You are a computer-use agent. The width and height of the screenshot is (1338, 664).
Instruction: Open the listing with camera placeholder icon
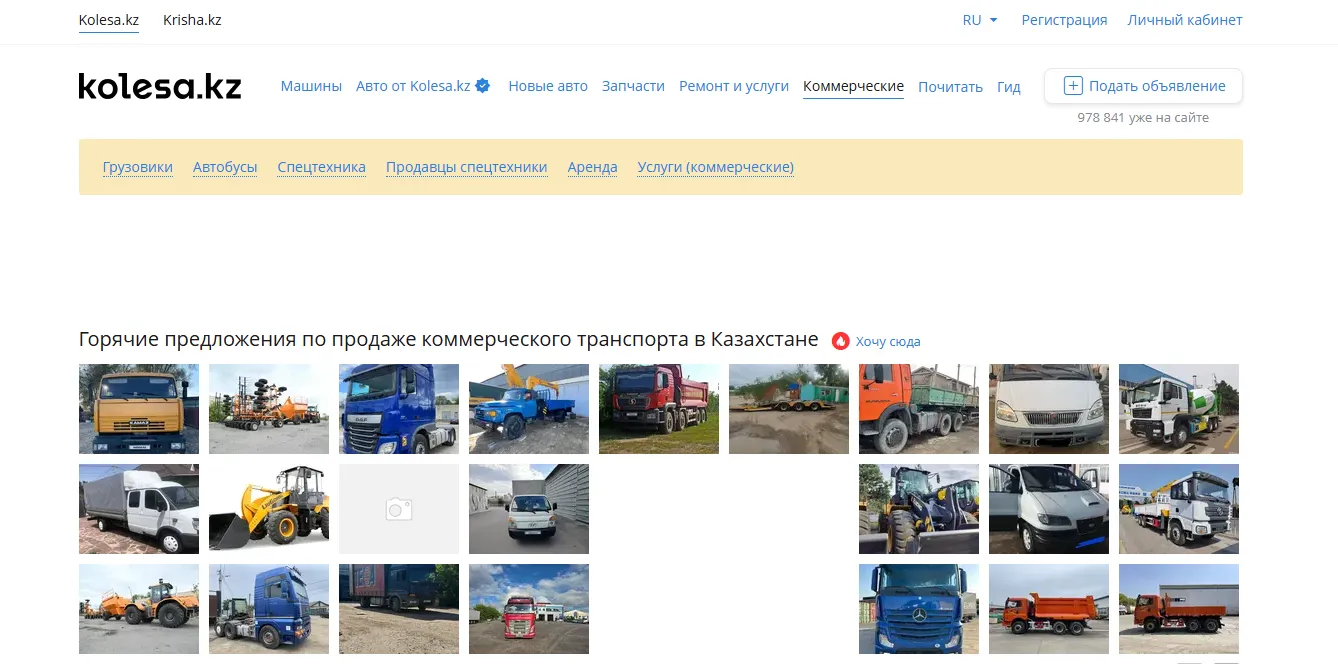point(399,509)
